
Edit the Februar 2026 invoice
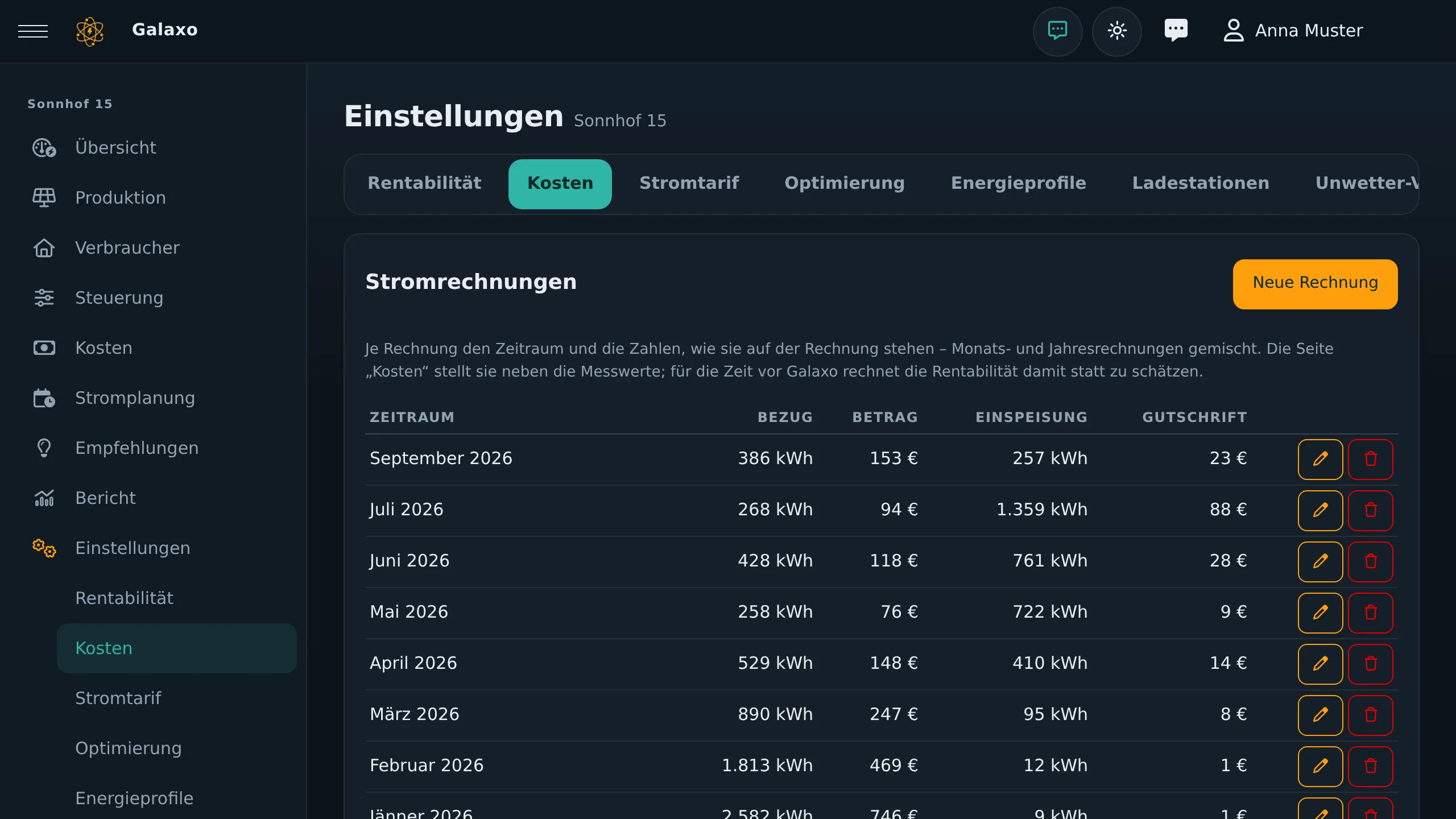coord(1320,766)
